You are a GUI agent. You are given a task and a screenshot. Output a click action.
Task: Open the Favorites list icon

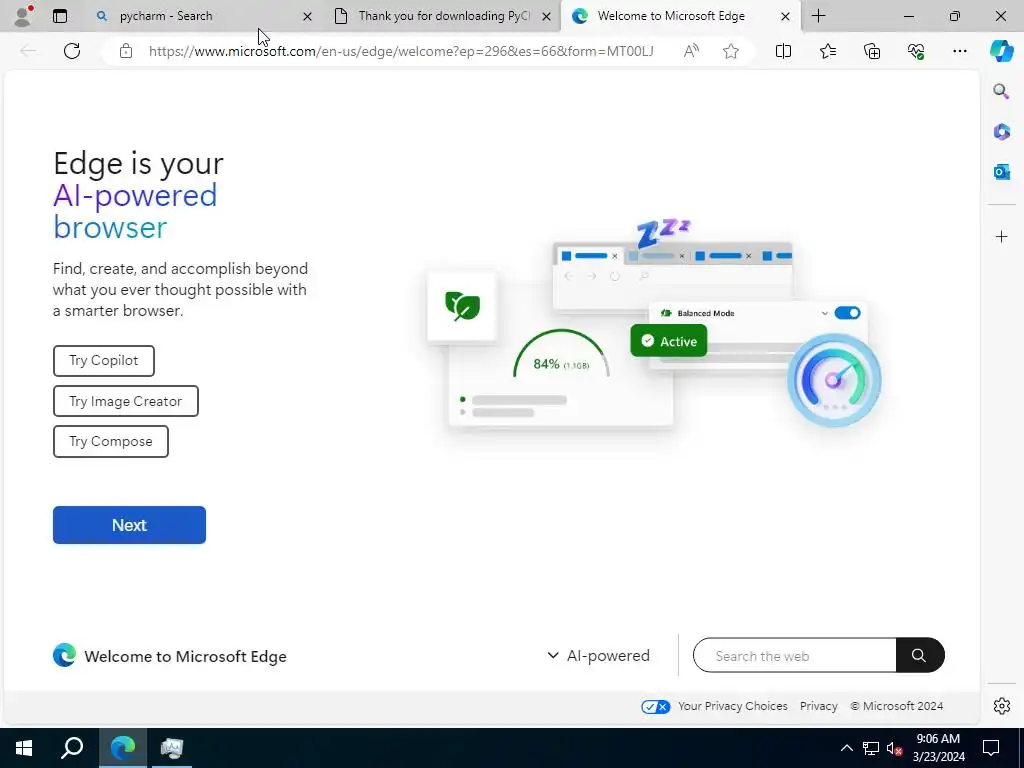point(827,51)
